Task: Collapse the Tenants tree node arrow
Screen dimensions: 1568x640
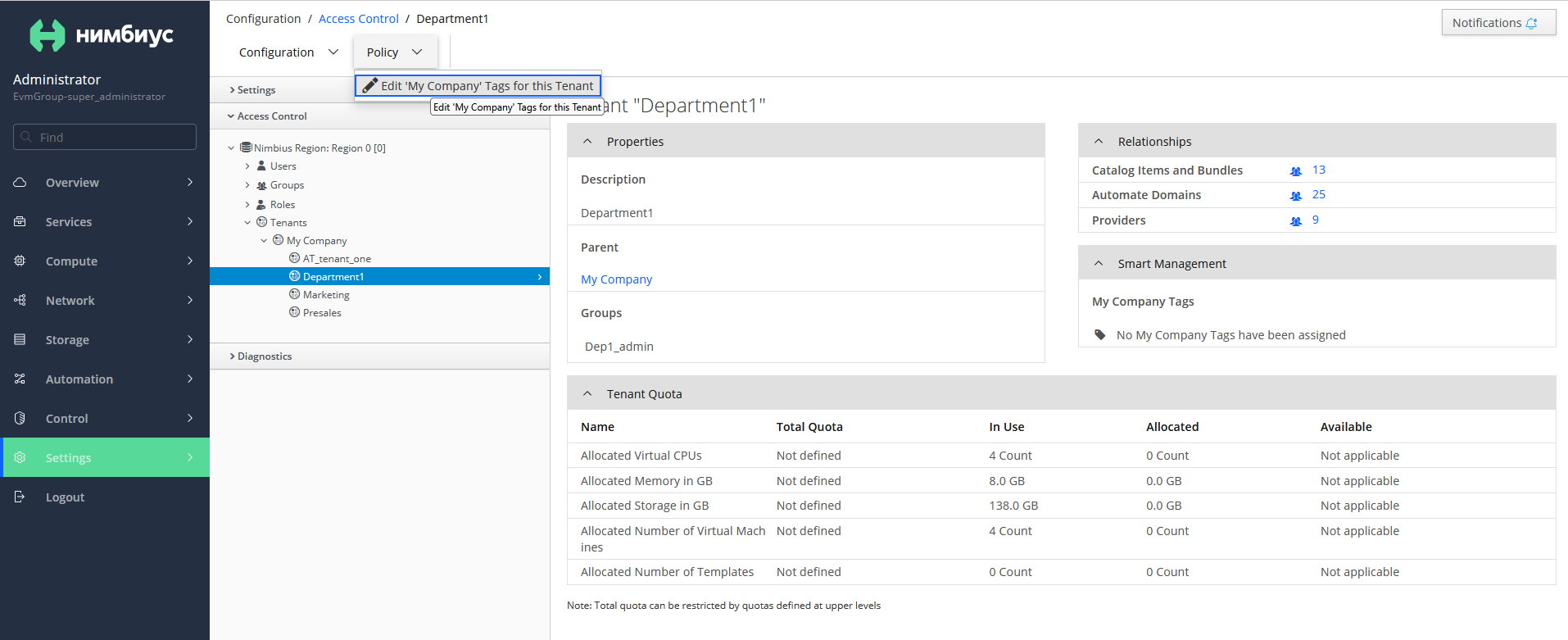Action: (247, 223)
